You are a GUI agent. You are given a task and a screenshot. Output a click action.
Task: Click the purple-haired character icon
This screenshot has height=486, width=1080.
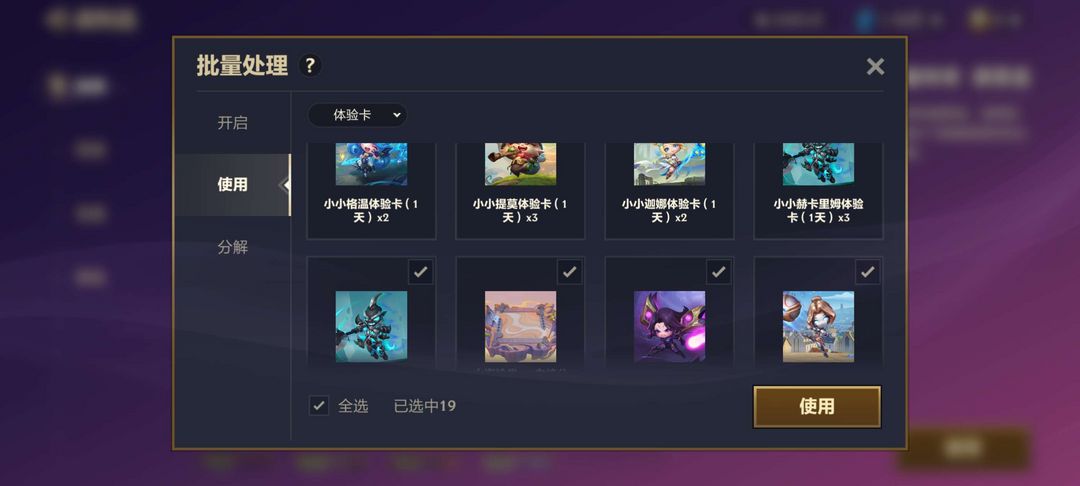(x=669, y=326)
